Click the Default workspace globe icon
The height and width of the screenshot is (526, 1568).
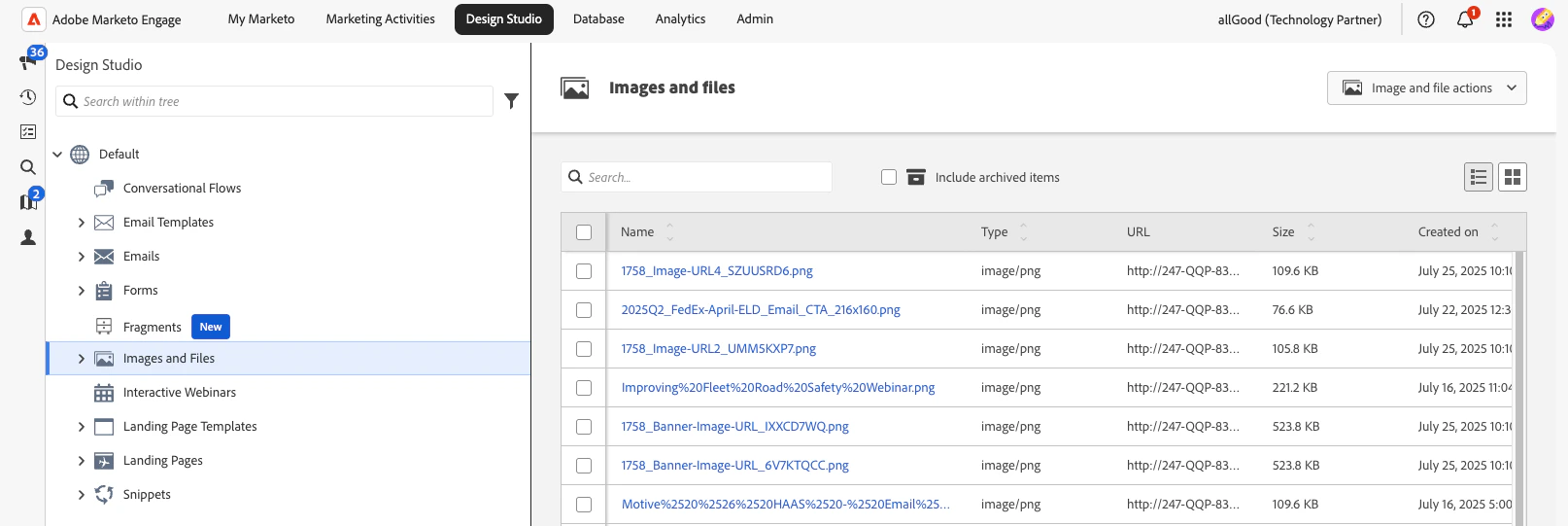(x=81, y=155)
